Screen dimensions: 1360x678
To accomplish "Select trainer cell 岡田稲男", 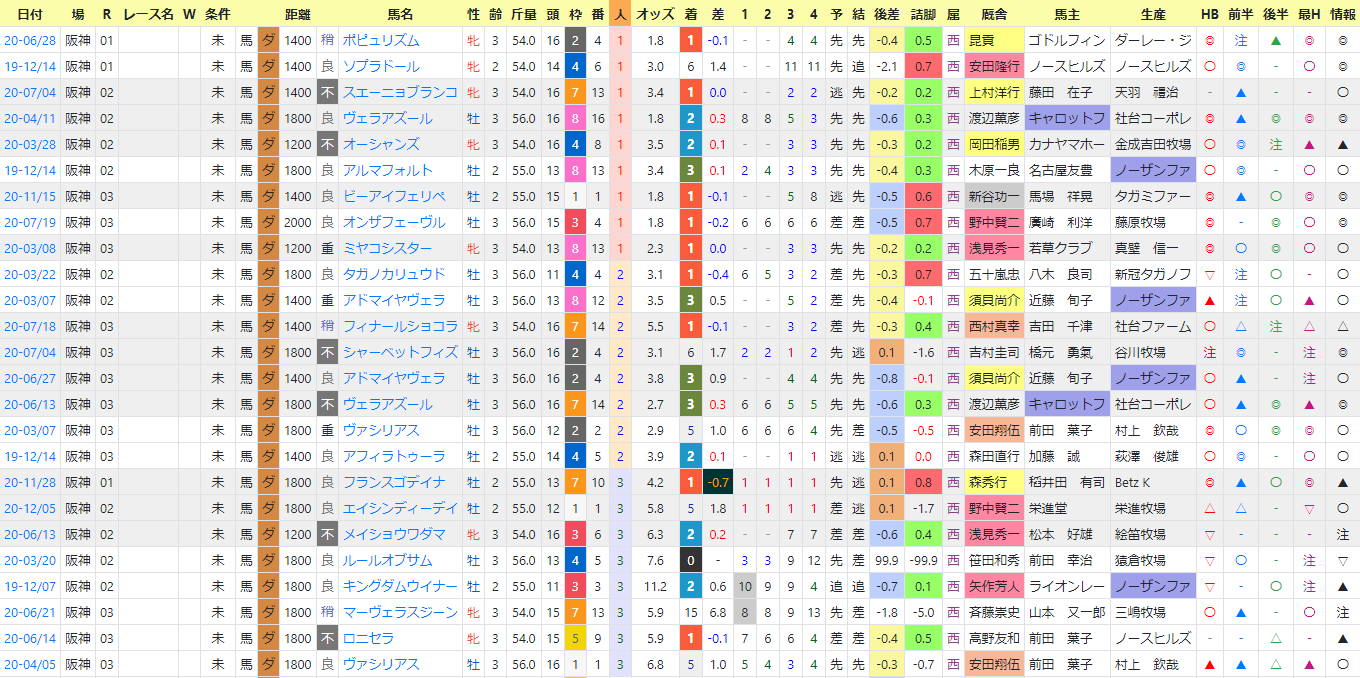I will click(x=994, y=144).
